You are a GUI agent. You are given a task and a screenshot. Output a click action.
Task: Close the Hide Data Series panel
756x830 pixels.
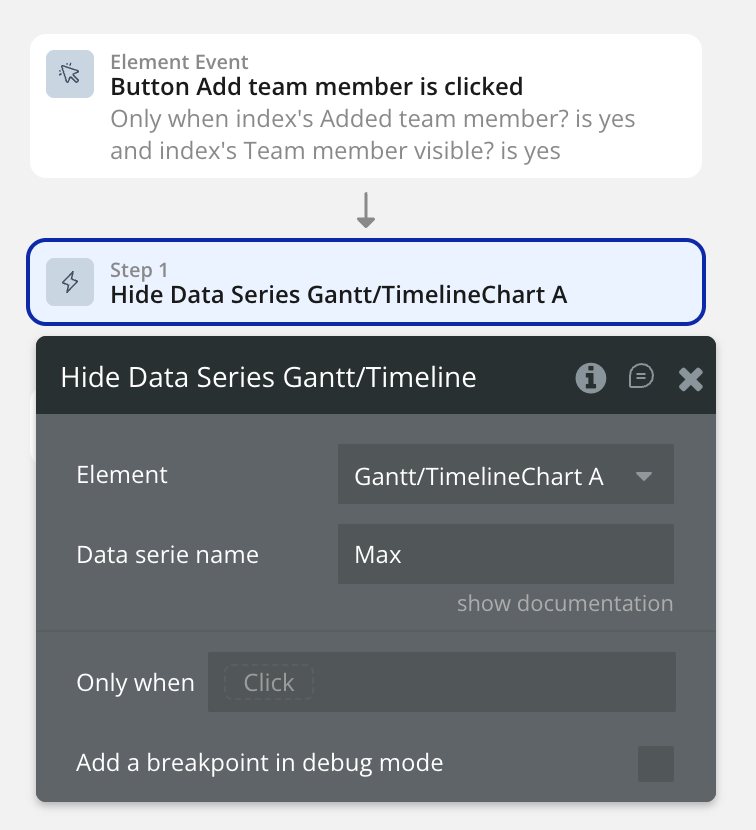click(691, 378)
